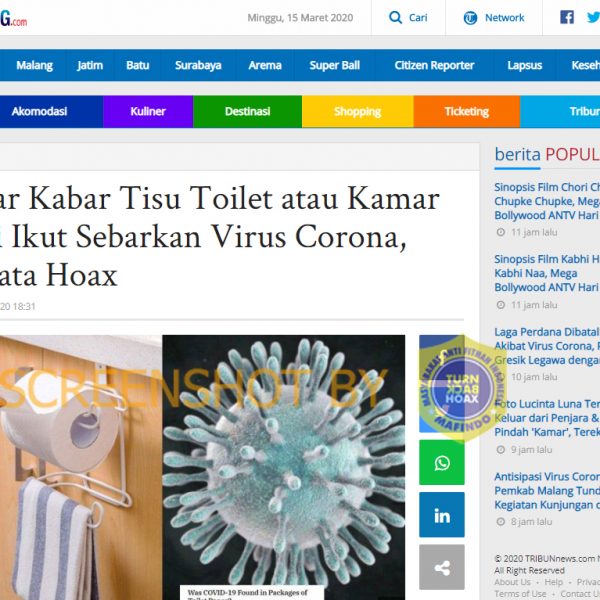600x600 pixels.
Task: Open the Facebook page icon in header
Action: tap(567, 17)
